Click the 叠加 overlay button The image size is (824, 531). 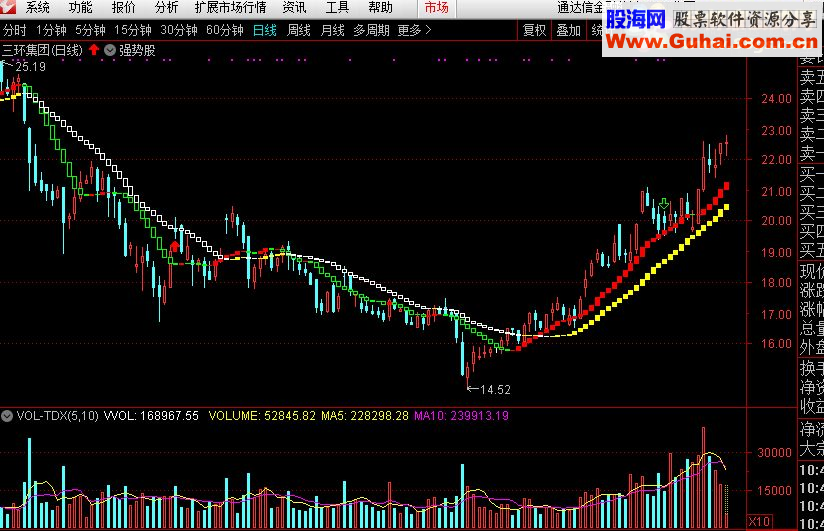(569, 30)
